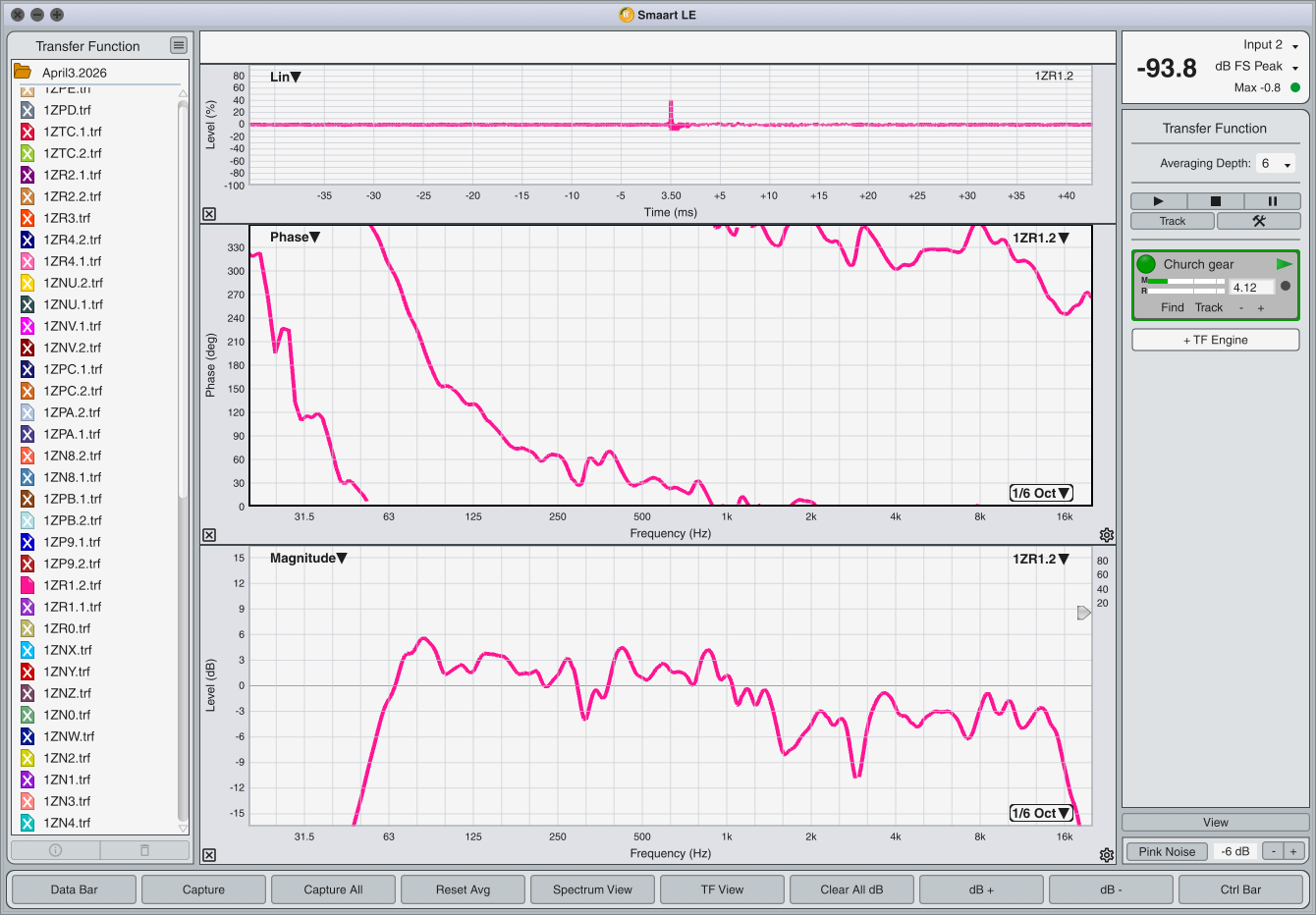Viewport: 1316px width, 915px height.
Task: Click the Ctrl Bar button
Action: click(1241, 889)
